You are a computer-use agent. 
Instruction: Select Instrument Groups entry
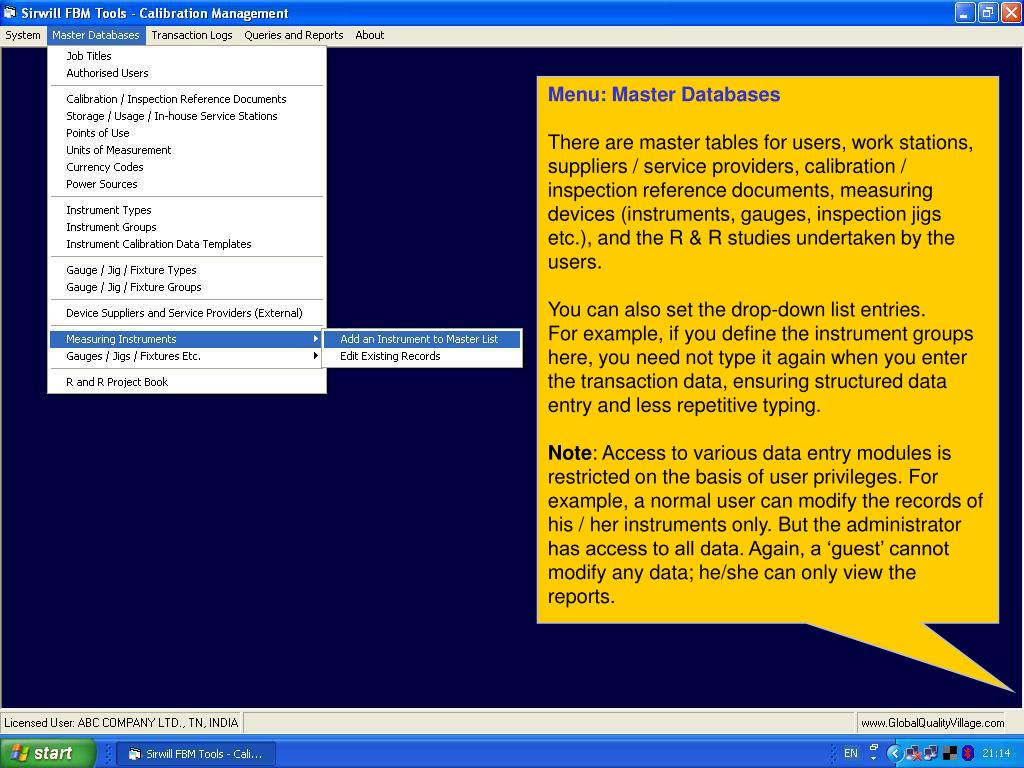click(187, 227)
